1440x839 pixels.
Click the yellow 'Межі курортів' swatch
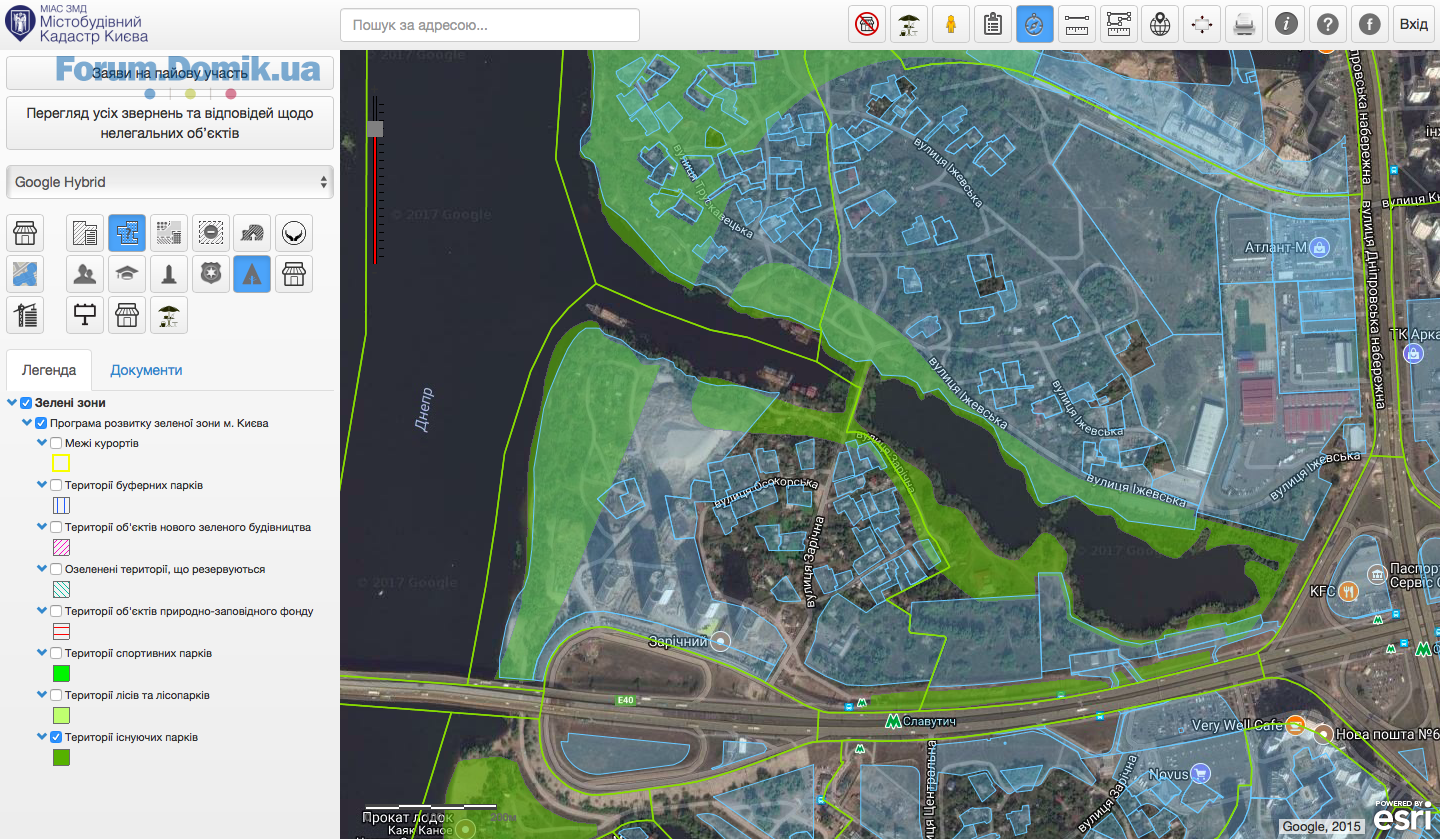(61, 463)
